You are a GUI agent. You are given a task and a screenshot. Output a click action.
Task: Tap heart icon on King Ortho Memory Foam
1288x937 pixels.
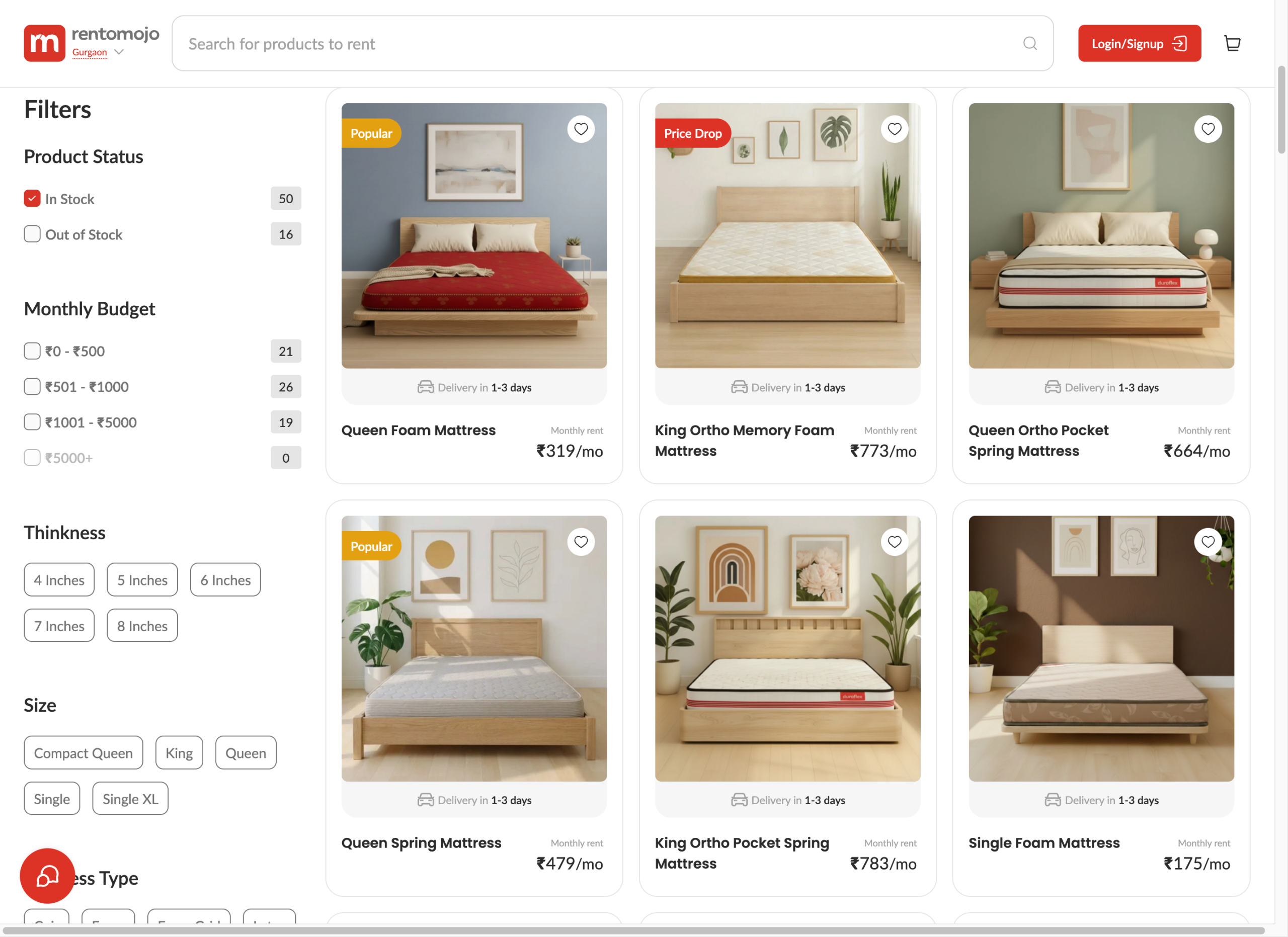click(x=894, y=129)
